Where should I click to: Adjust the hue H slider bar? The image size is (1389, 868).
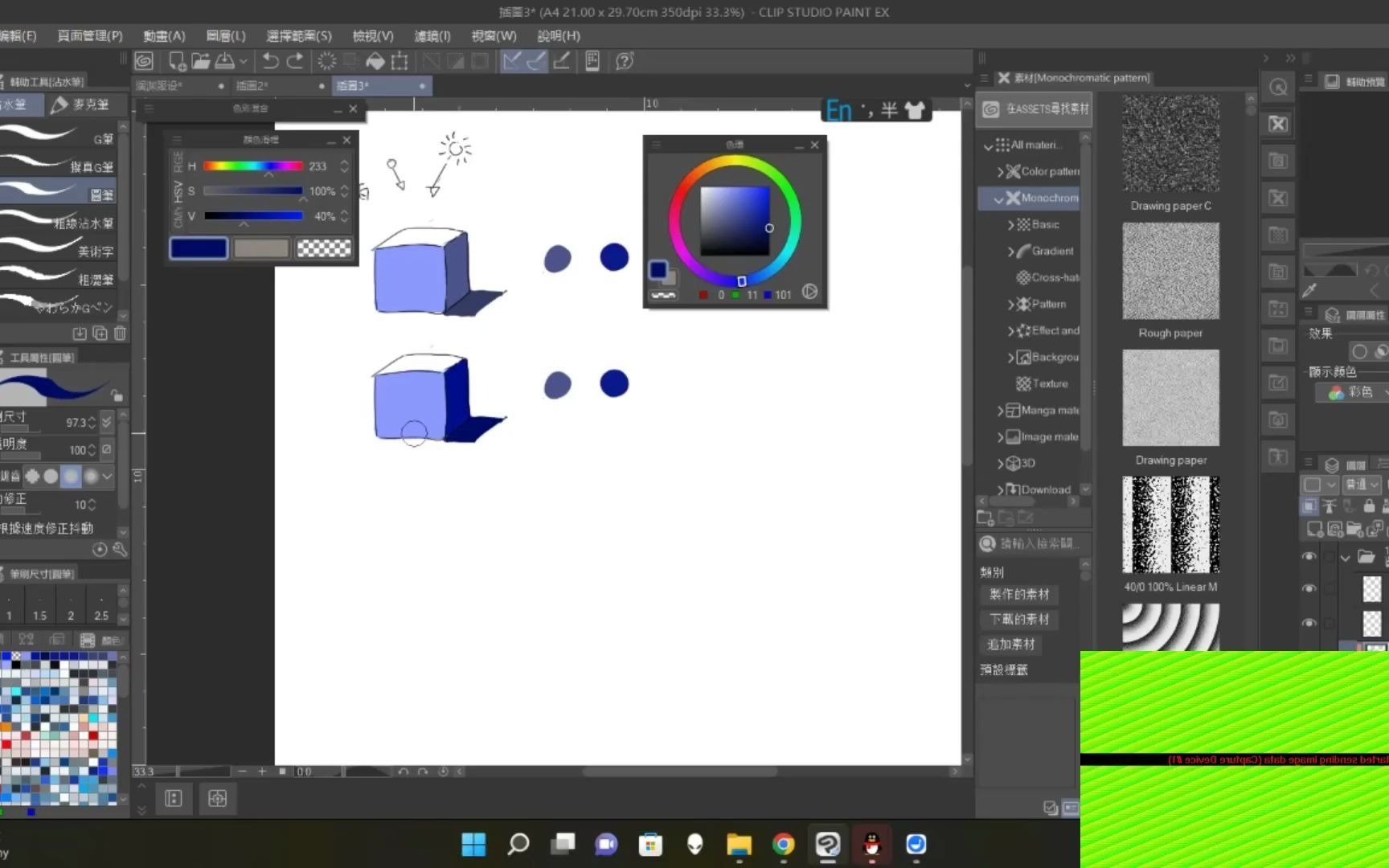click(x=252, y=166)
